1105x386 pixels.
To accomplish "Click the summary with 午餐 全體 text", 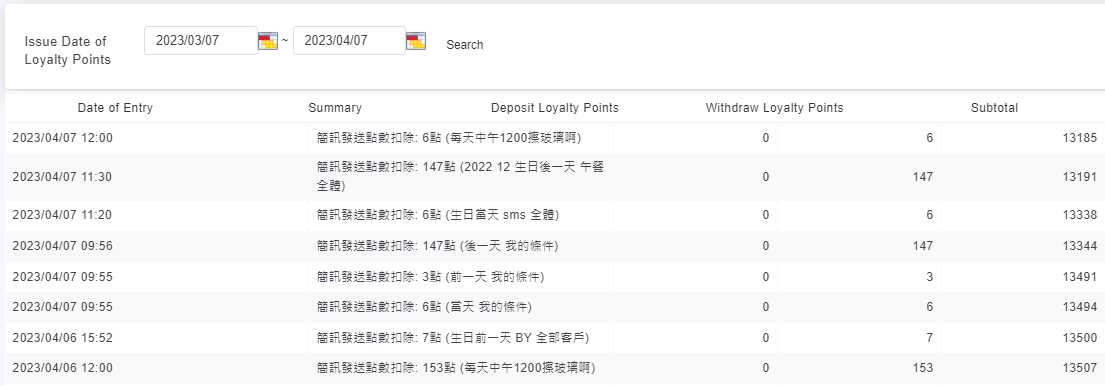I will [x=460, y=177].
